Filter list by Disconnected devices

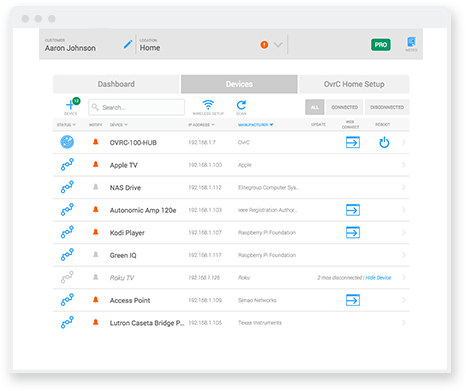pos(387,107)
